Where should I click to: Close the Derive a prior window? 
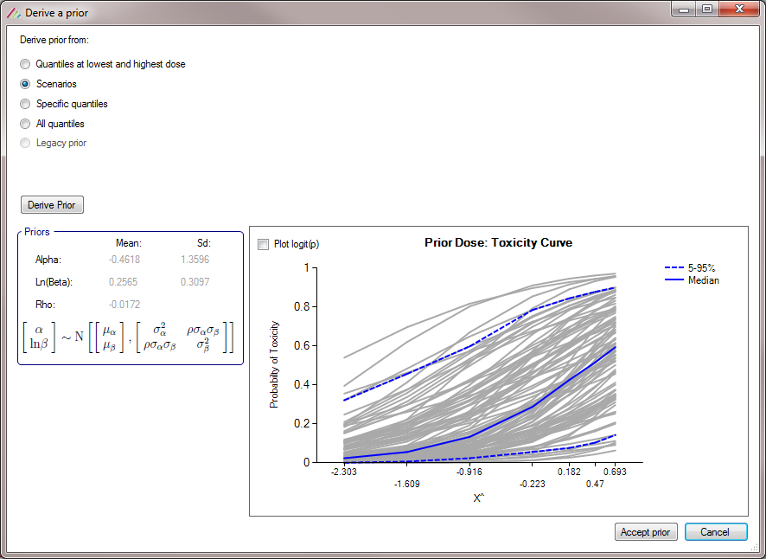[x=740, y=9]
